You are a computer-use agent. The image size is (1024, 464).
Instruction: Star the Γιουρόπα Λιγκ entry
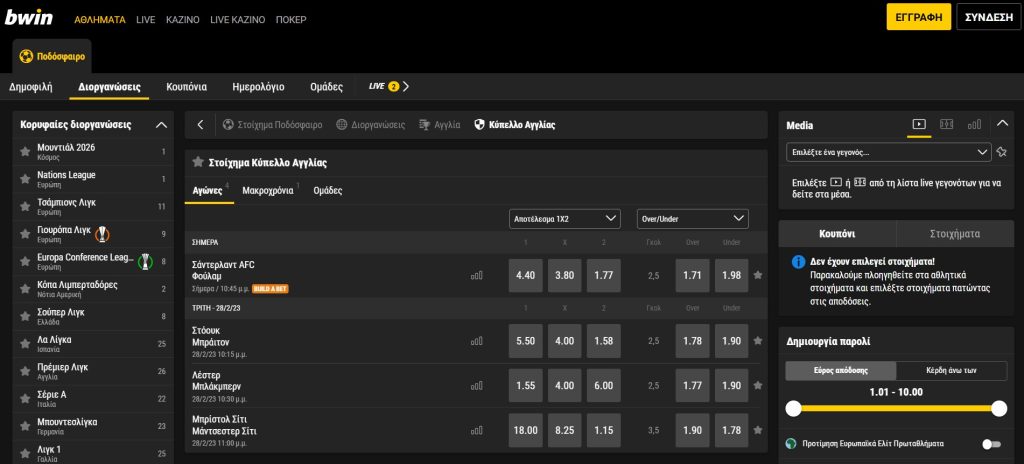pyautogui.click(x=25, y=234)
